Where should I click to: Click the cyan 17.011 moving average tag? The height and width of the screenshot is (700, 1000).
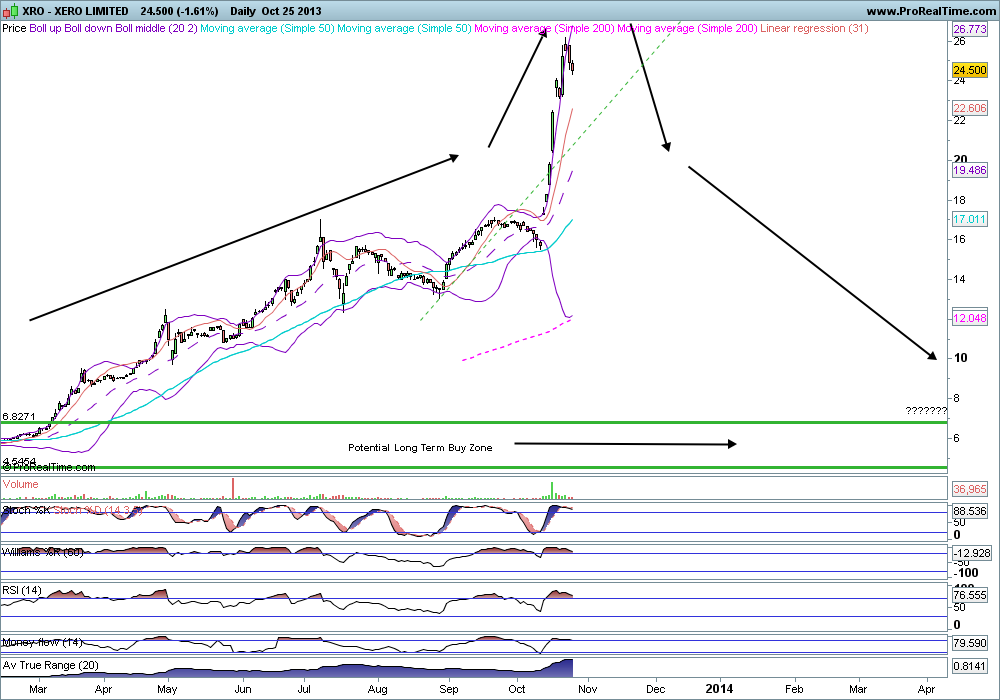point(969,219)
